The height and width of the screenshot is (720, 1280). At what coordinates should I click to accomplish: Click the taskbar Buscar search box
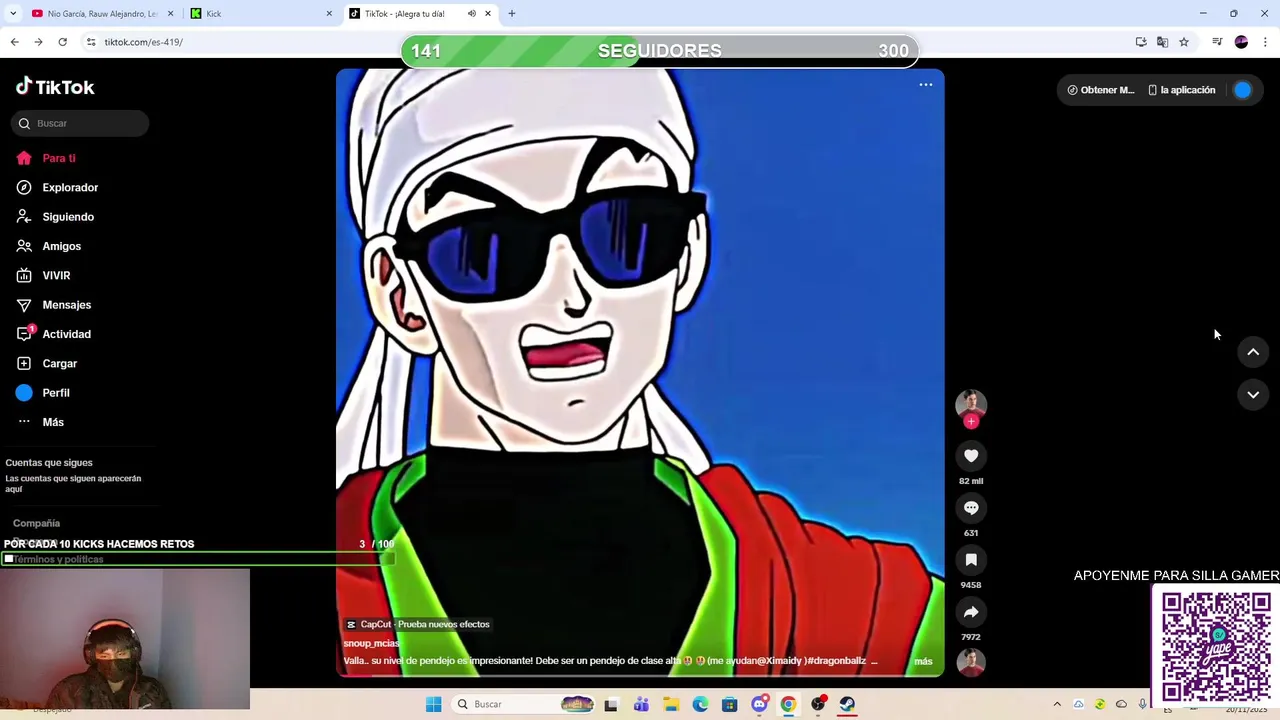(x=523, y=705)
